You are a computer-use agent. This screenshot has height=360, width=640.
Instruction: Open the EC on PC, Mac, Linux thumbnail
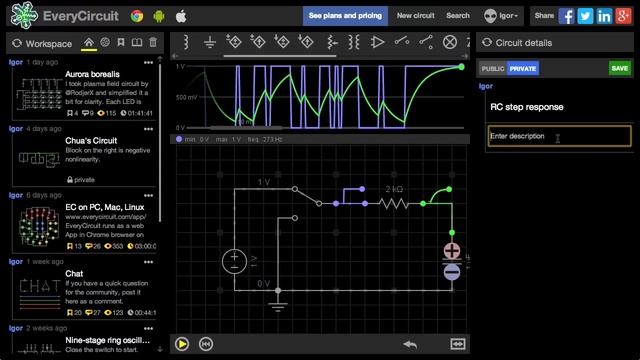point(39,227)
